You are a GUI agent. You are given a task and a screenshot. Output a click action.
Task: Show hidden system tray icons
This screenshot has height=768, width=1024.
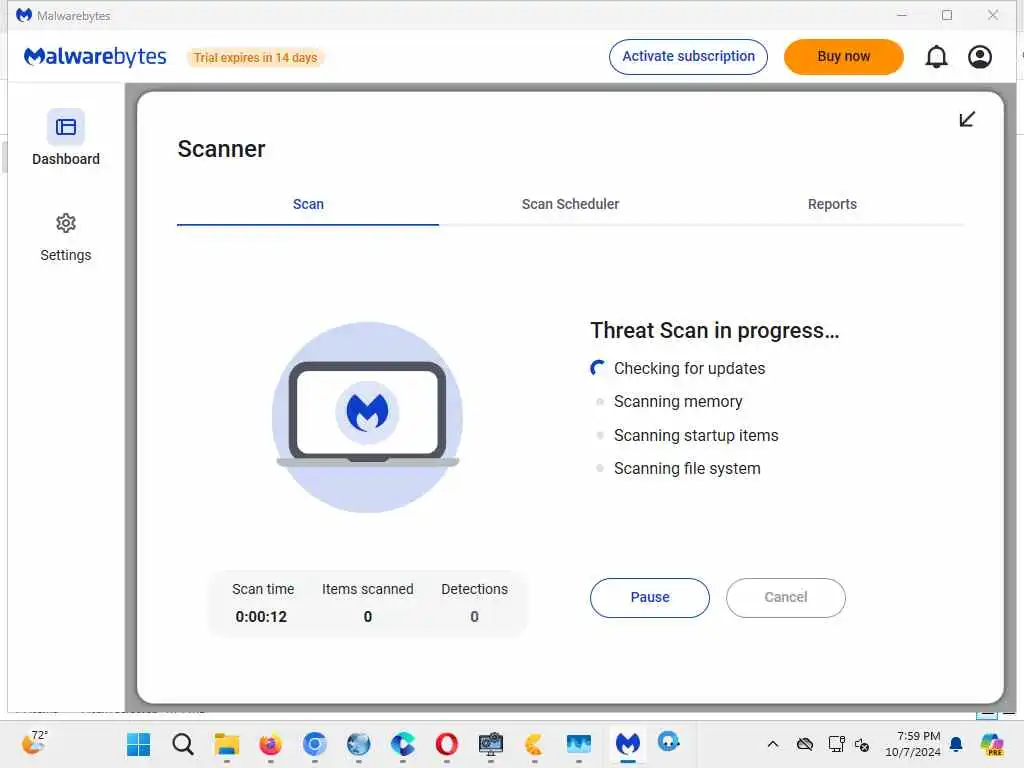773,744
